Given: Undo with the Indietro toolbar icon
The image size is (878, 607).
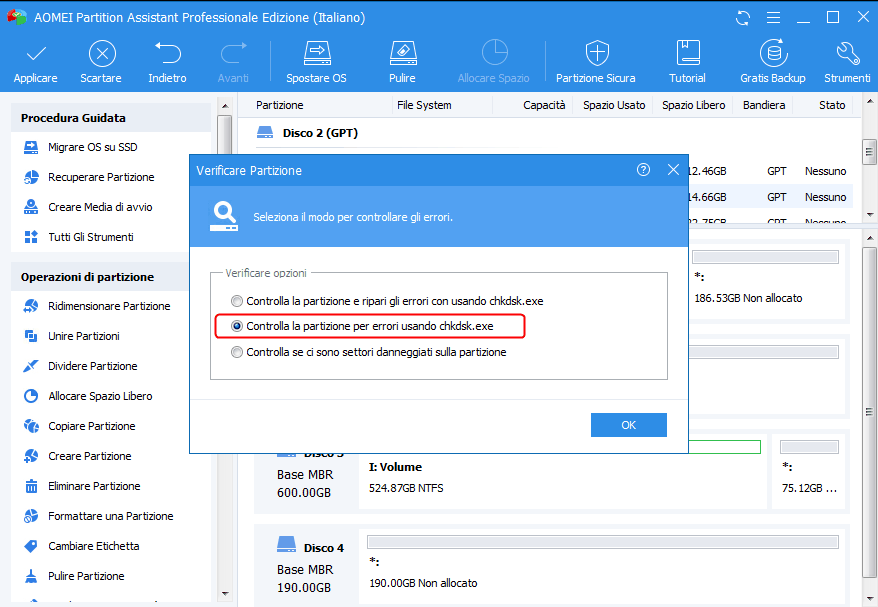Looking at the screenshot, I should tap(167, 53).
